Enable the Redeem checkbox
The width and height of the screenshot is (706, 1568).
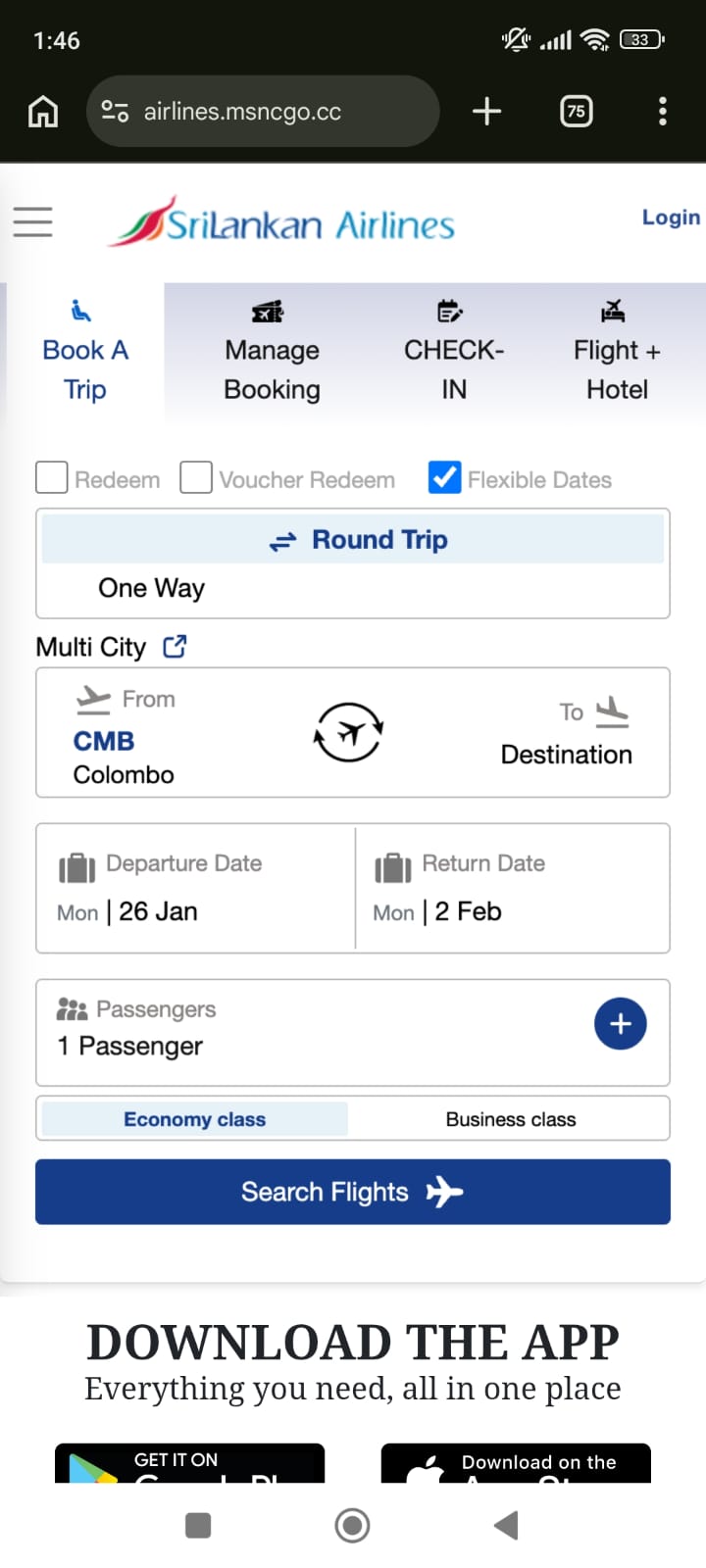pos(52,478)
